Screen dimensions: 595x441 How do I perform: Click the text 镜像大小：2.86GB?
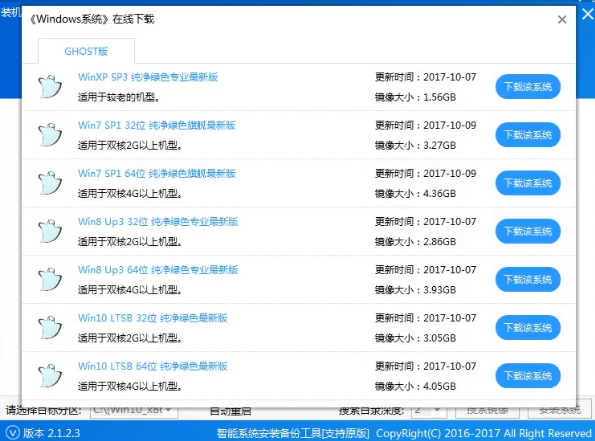(416, 242)
